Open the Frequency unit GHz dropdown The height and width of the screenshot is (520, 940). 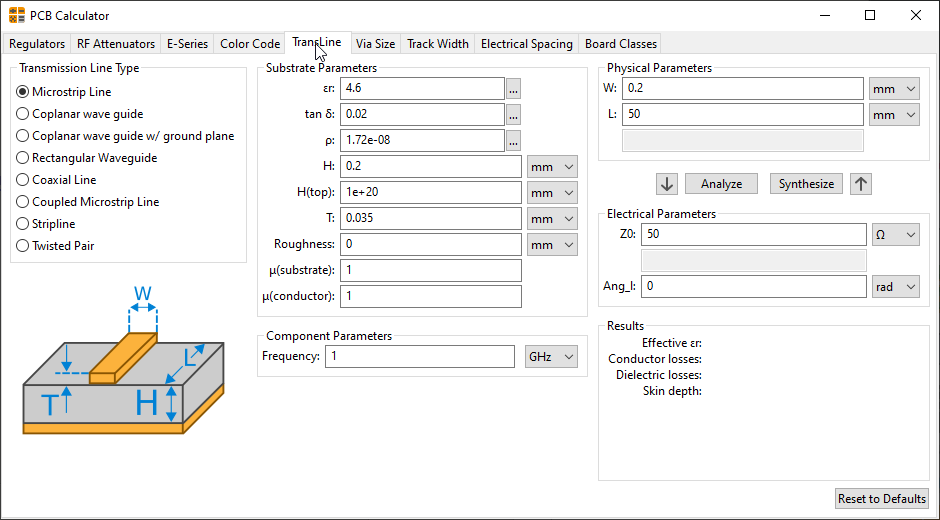[552, 357]
